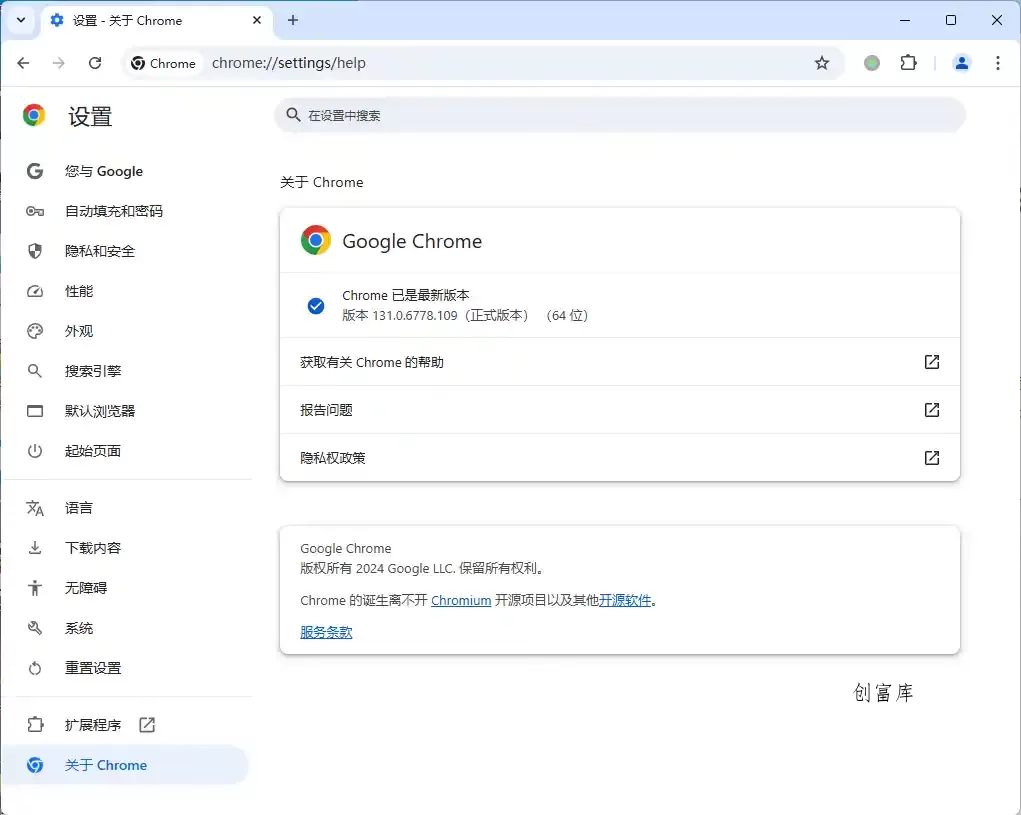Bookmark this page with the star icon

pyautogui.click(x=822, y=63)
